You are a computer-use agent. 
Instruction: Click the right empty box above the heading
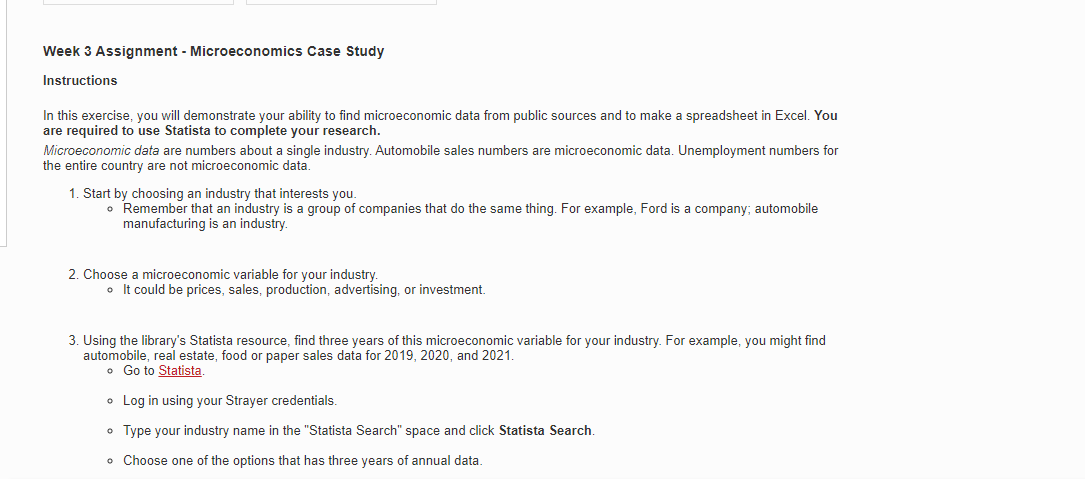pos(342,2)
